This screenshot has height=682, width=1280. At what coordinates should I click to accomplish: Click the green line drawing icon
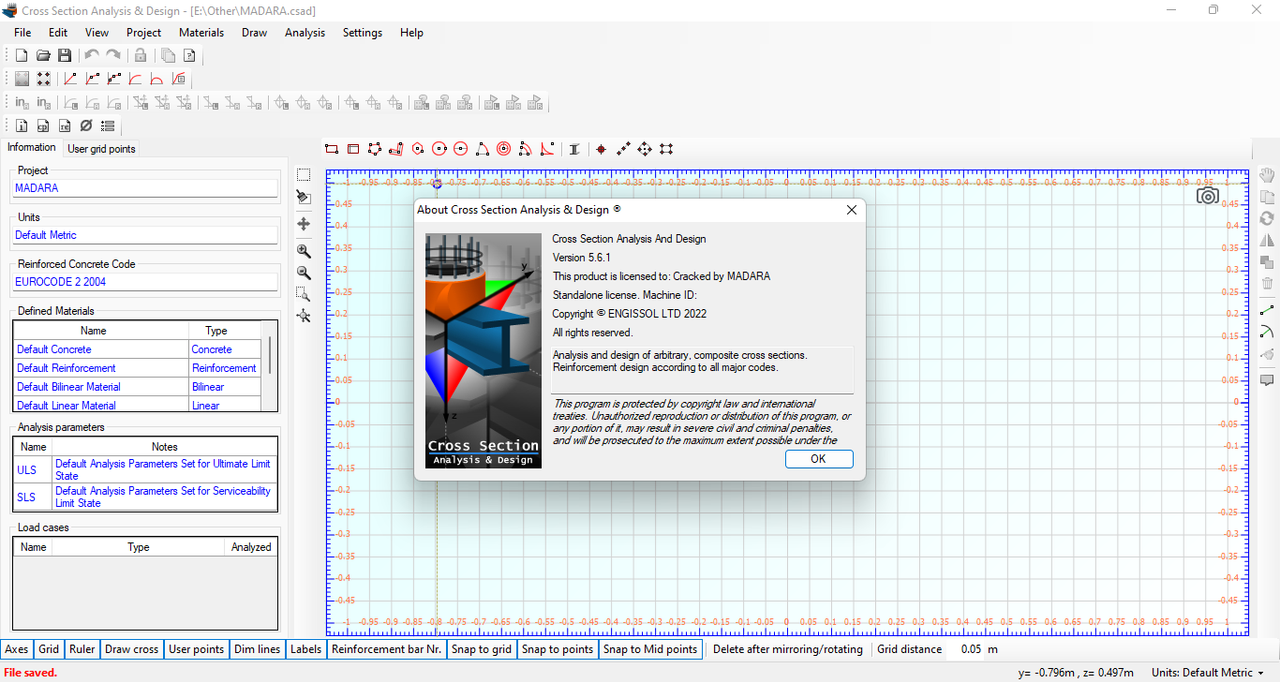tap(1267, 310)
